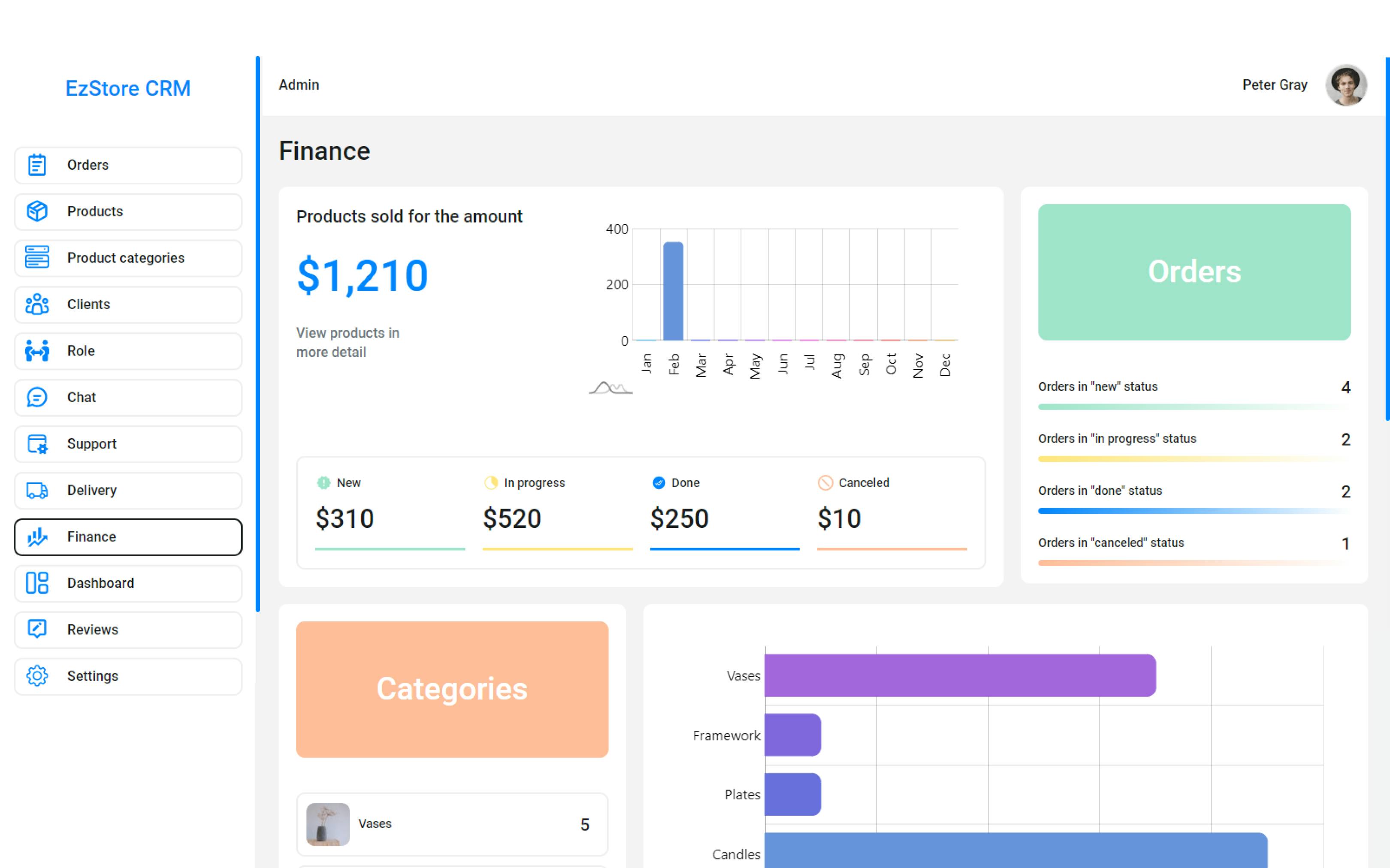Click the Peter Gray profile avatar
Viewport: 1390px width, 868px height.
1345,85
